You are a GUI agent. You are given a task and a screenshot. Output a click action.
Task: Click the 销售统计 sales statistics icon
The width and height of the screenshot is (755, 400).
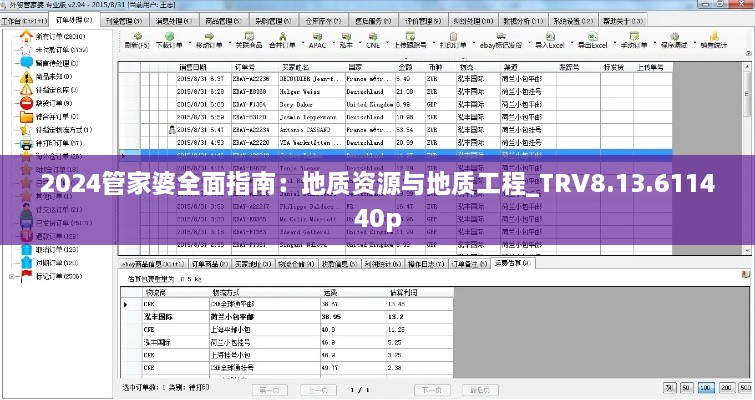point(714,36)
